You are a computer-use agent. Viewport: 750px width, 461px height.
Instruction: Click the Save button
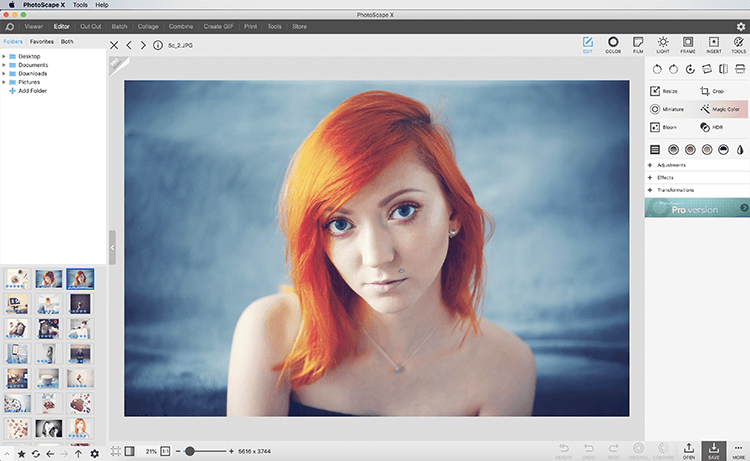coord(714,451)
